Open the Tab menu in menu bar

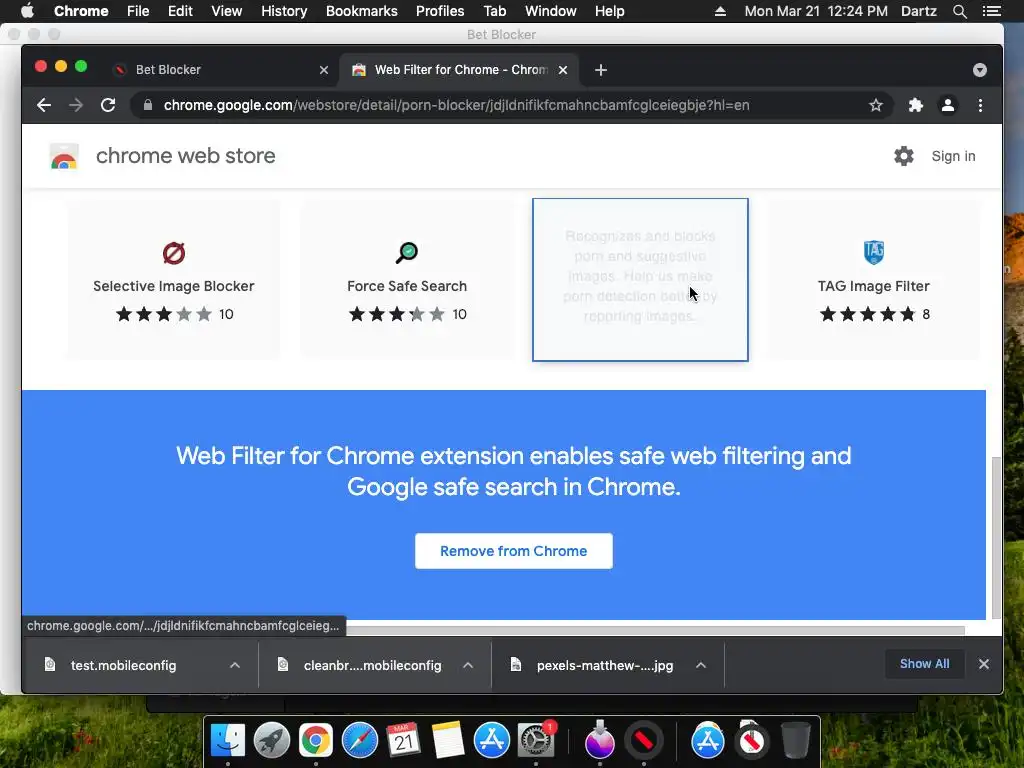click(494, 11)
